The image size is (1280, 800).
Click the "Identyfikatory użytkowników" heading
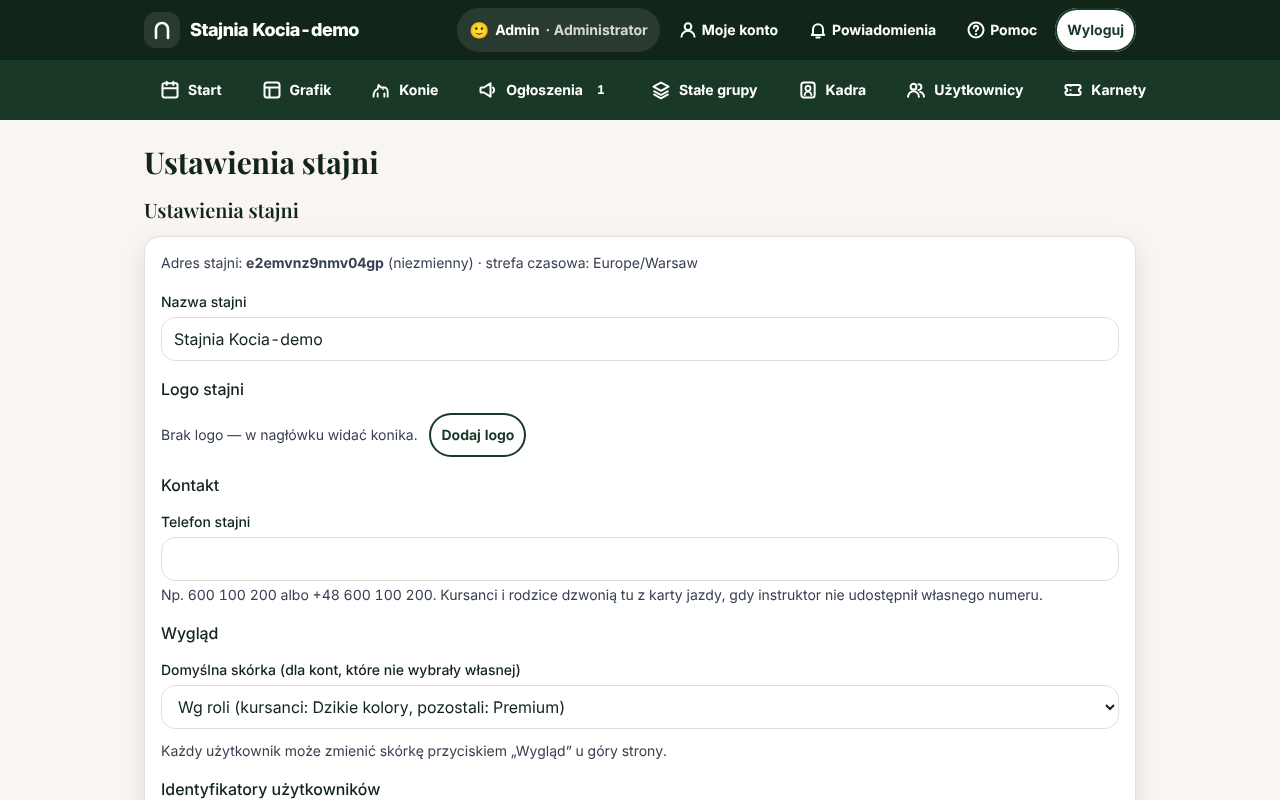coord(271,789)
